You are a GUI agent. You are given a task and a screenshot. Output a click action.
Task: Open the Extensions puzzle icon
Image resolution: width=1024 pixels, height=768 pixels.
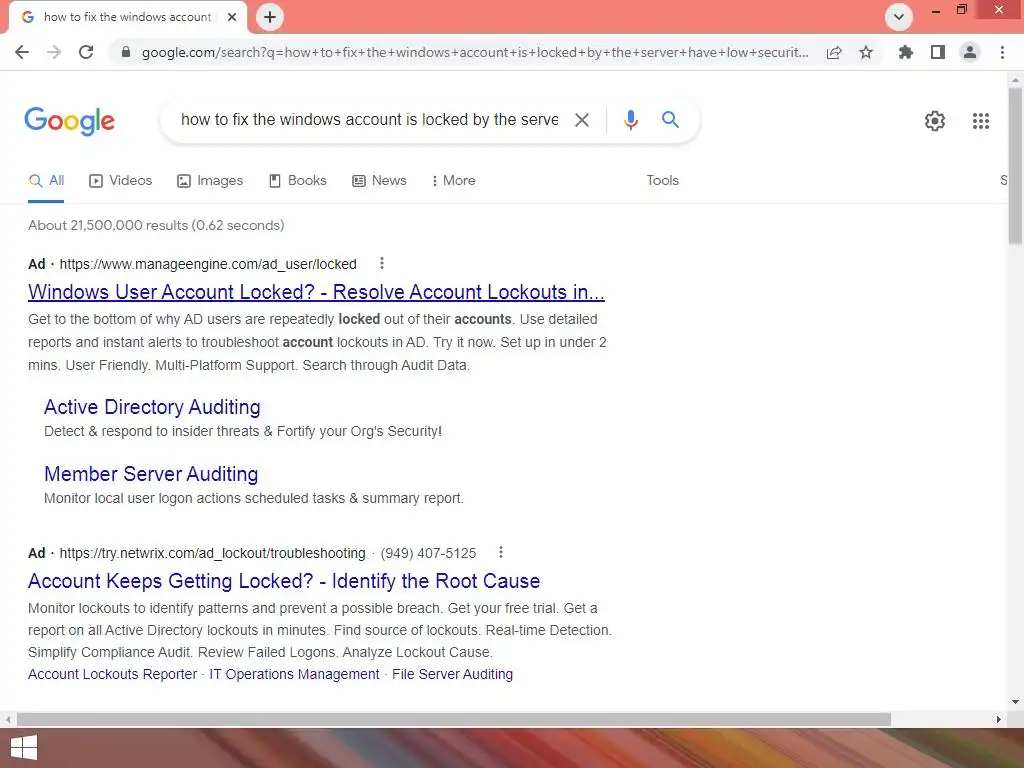(905, 52)
